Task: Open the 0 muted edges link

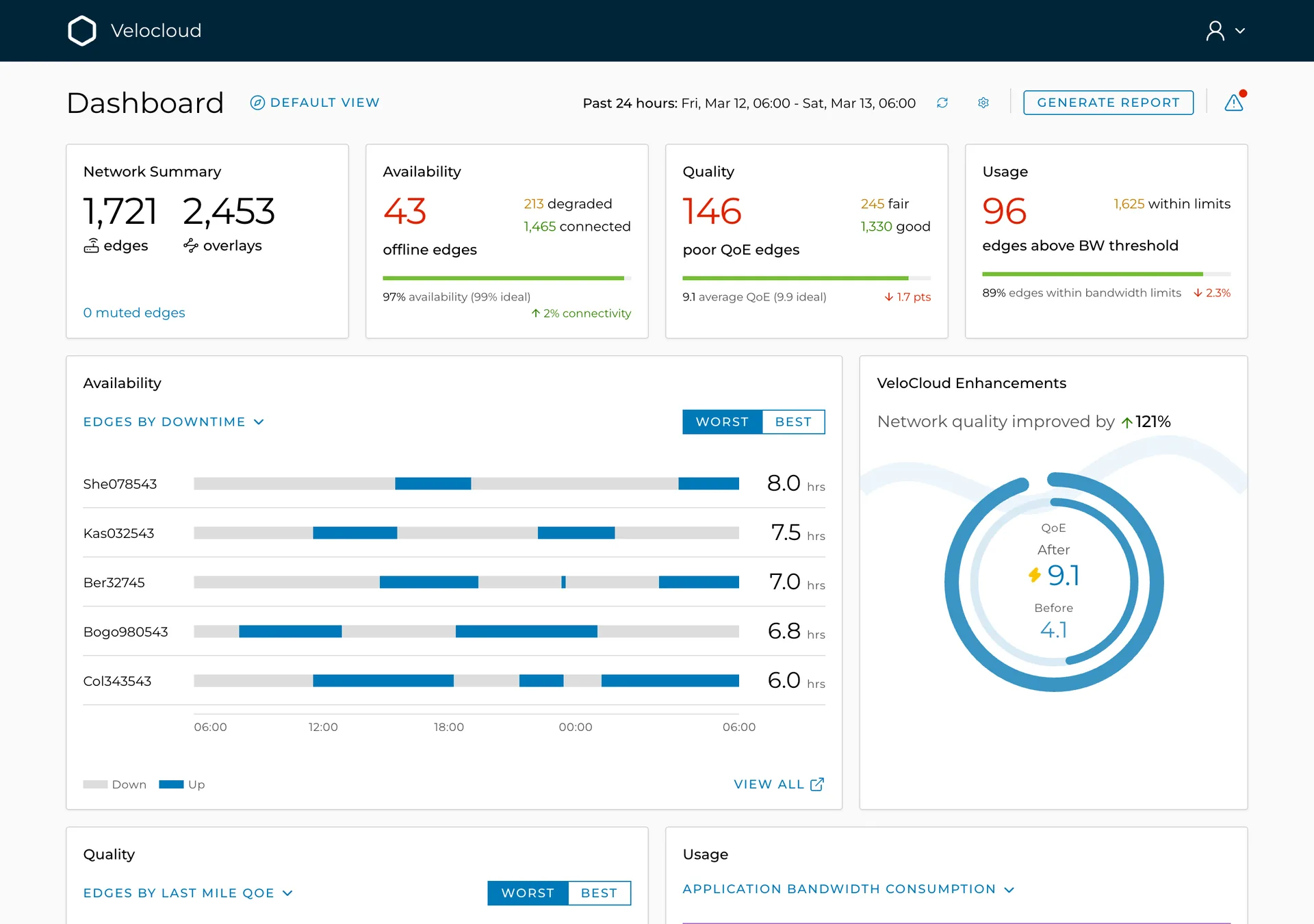Action: point(134,313)
